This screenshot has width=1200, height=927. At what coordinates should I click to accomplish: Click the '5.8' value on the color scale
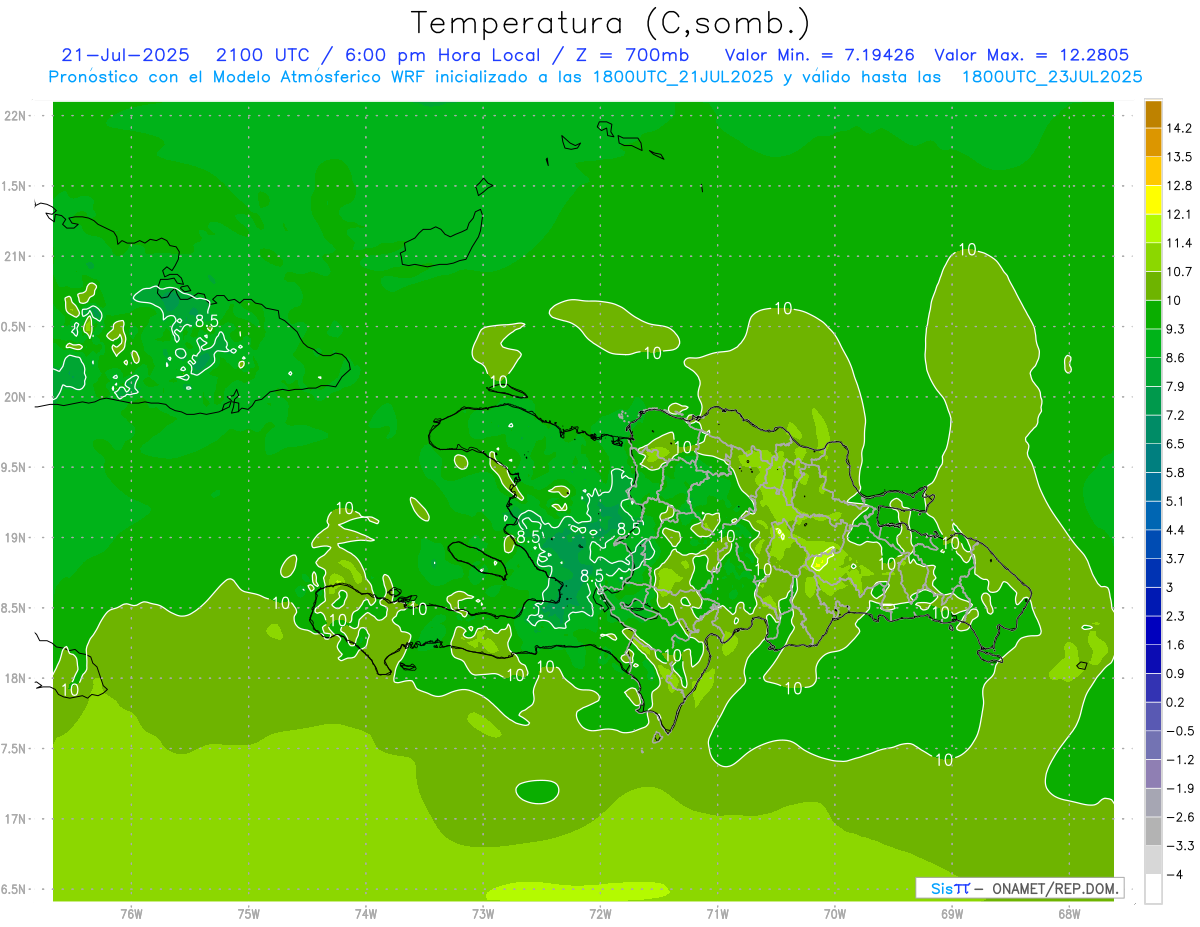pyautogui.click(x=1176, y=472)
